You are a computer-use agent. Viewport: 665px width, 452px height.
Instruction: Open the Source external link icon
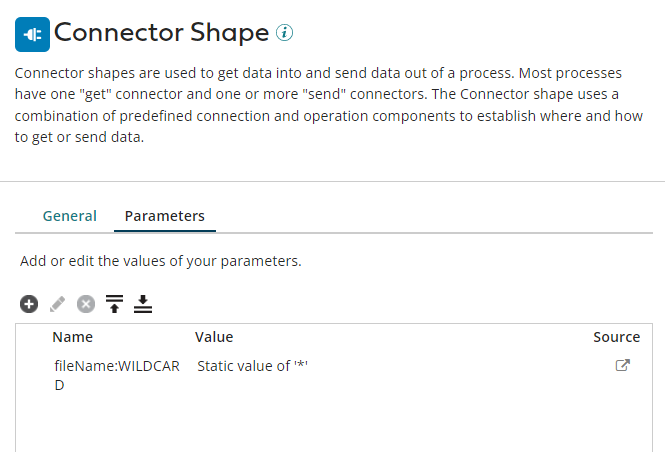(x=623, y=365)
